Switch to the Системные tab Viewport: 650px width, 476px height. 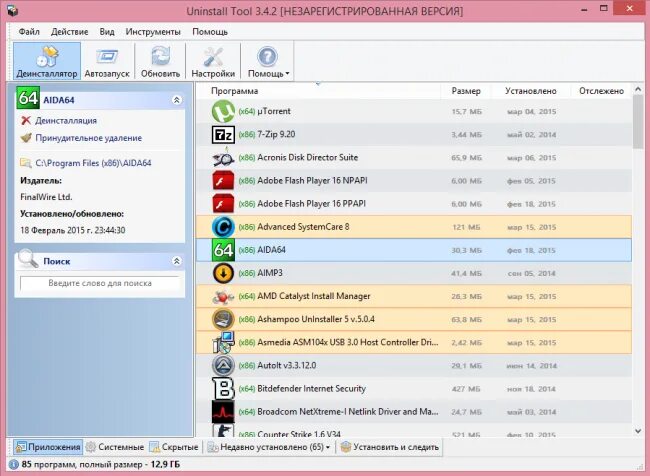(115, 447)
